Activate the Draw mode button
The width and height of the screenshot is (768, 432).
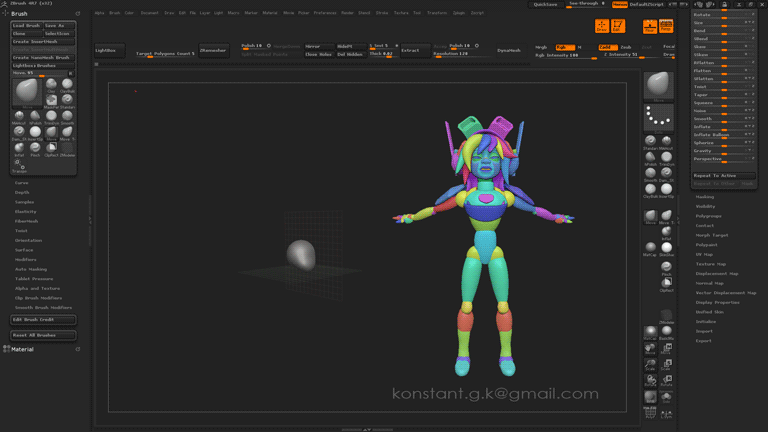[601, 26]
